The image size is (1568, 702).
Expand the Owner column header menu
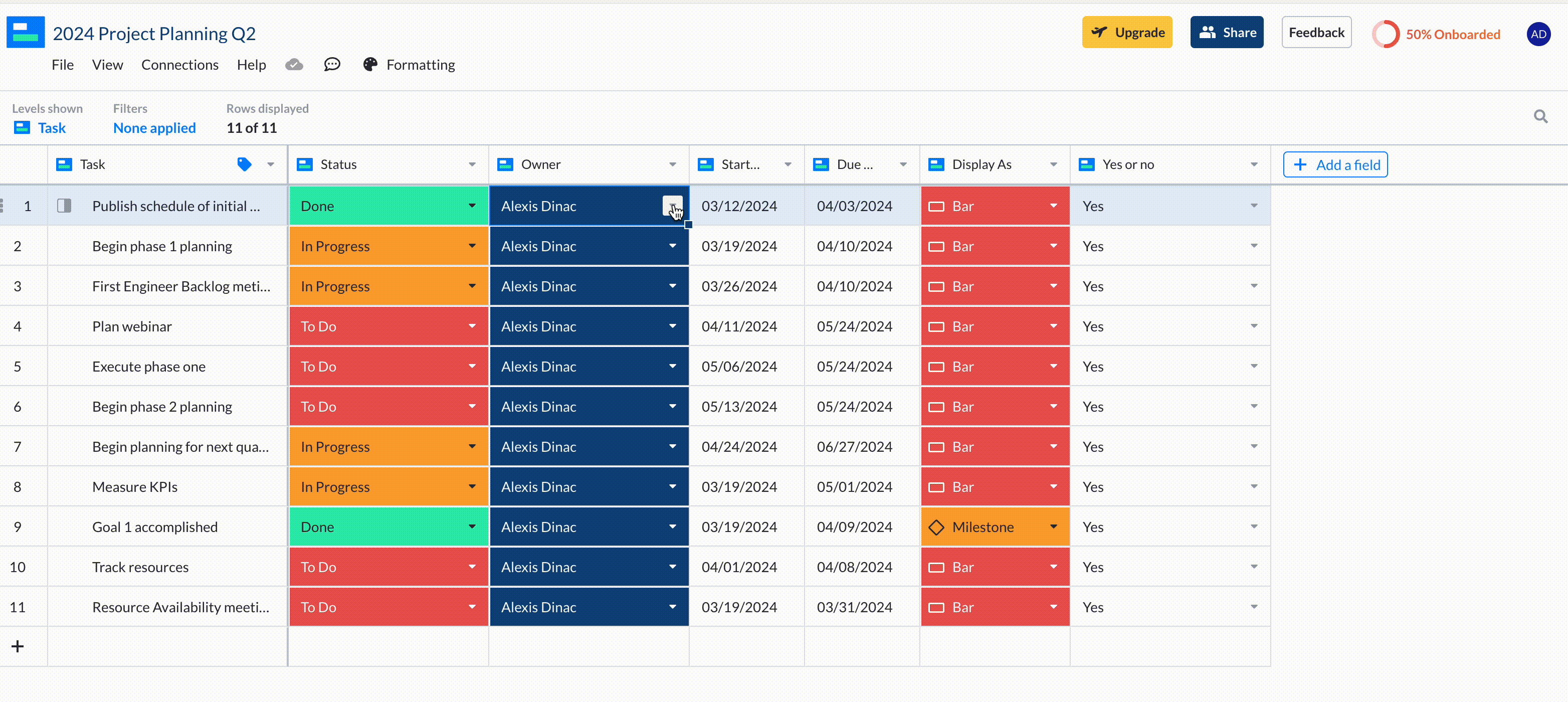click(672, 164)
